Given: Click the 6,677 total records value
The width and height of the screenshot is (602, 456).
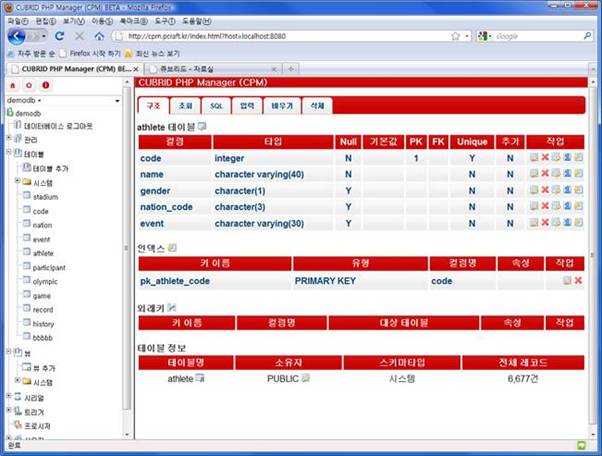Looking at the screenshot, I should point(523,379).
